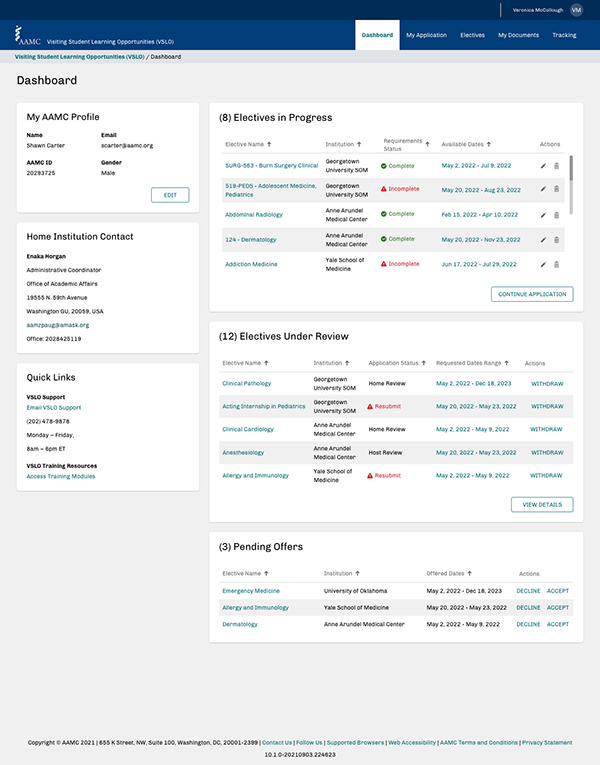This screenshot has height=765, width=600.
Task: Decline the Emergency Medicine offer
Action: tap(528, 591)
